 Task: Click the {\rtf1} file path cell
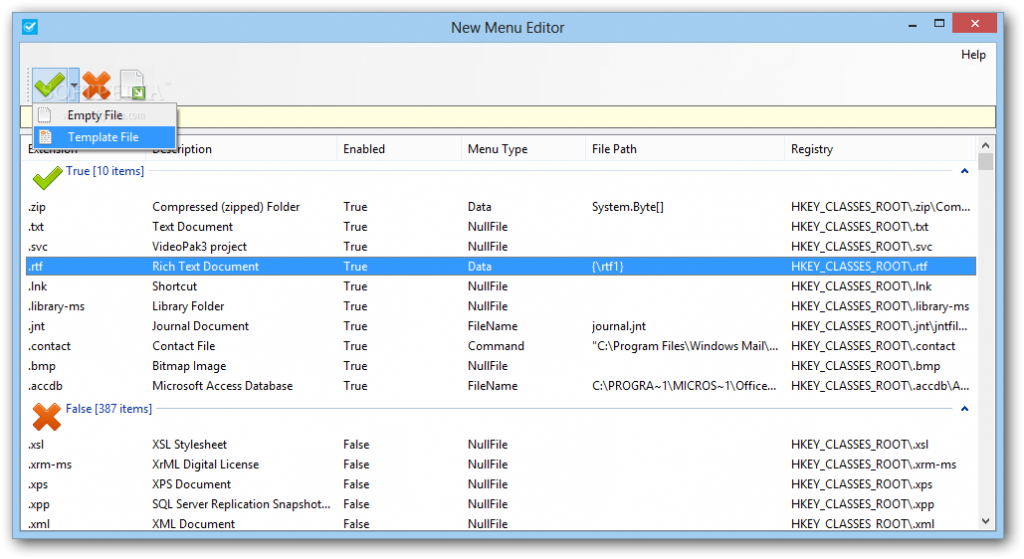click(x=608, y=266)
